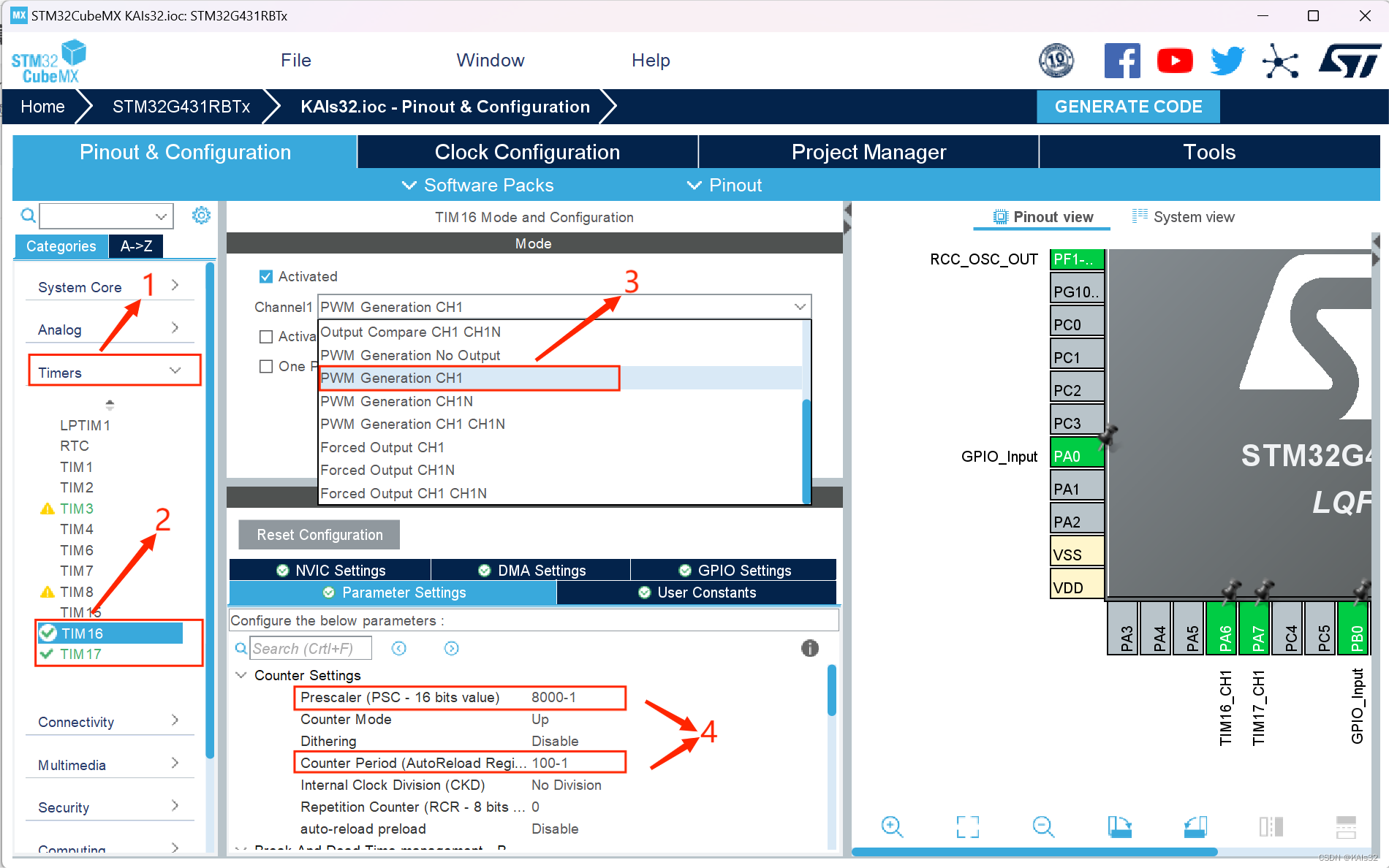
Task: Collapse the Counter Settings group
Action: pos(241,675)
